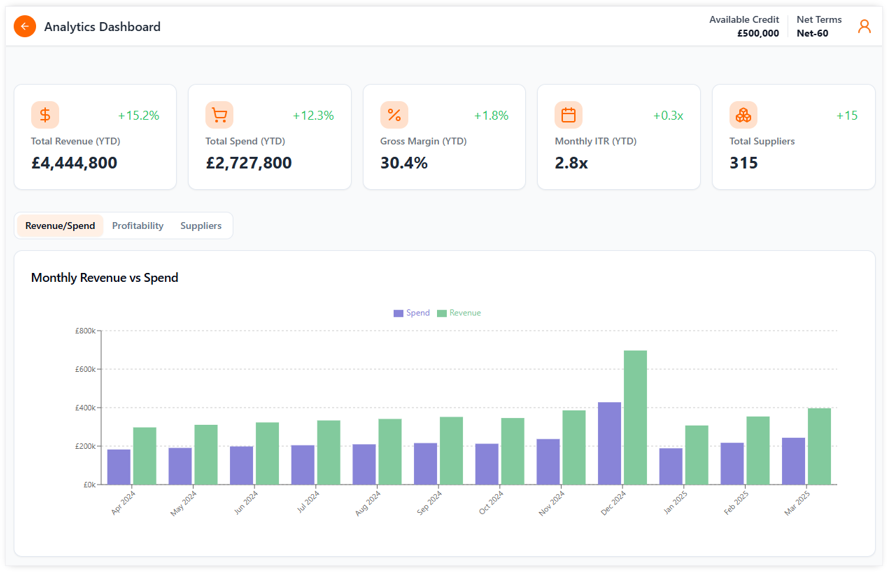888x572 pixels.
Task: Click the Available Credit £500,000 value
Action: pos(758,33)
